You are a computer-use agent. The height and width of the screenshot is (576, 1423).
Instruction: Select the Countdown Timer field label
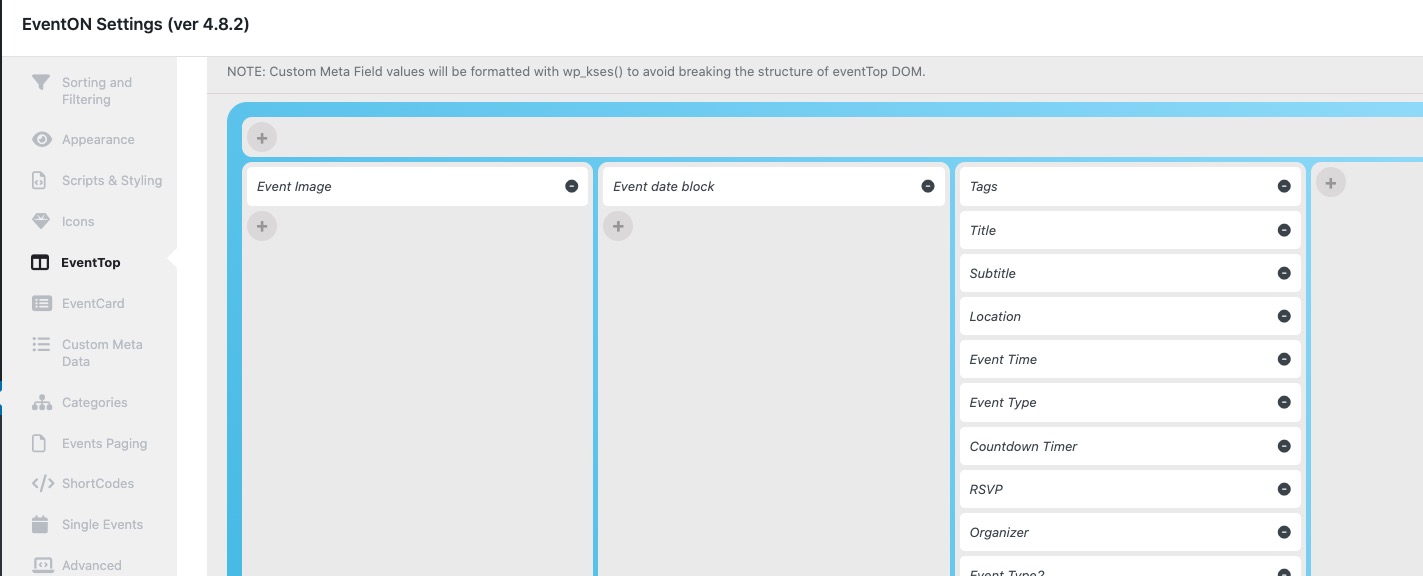click(1023, 446)
